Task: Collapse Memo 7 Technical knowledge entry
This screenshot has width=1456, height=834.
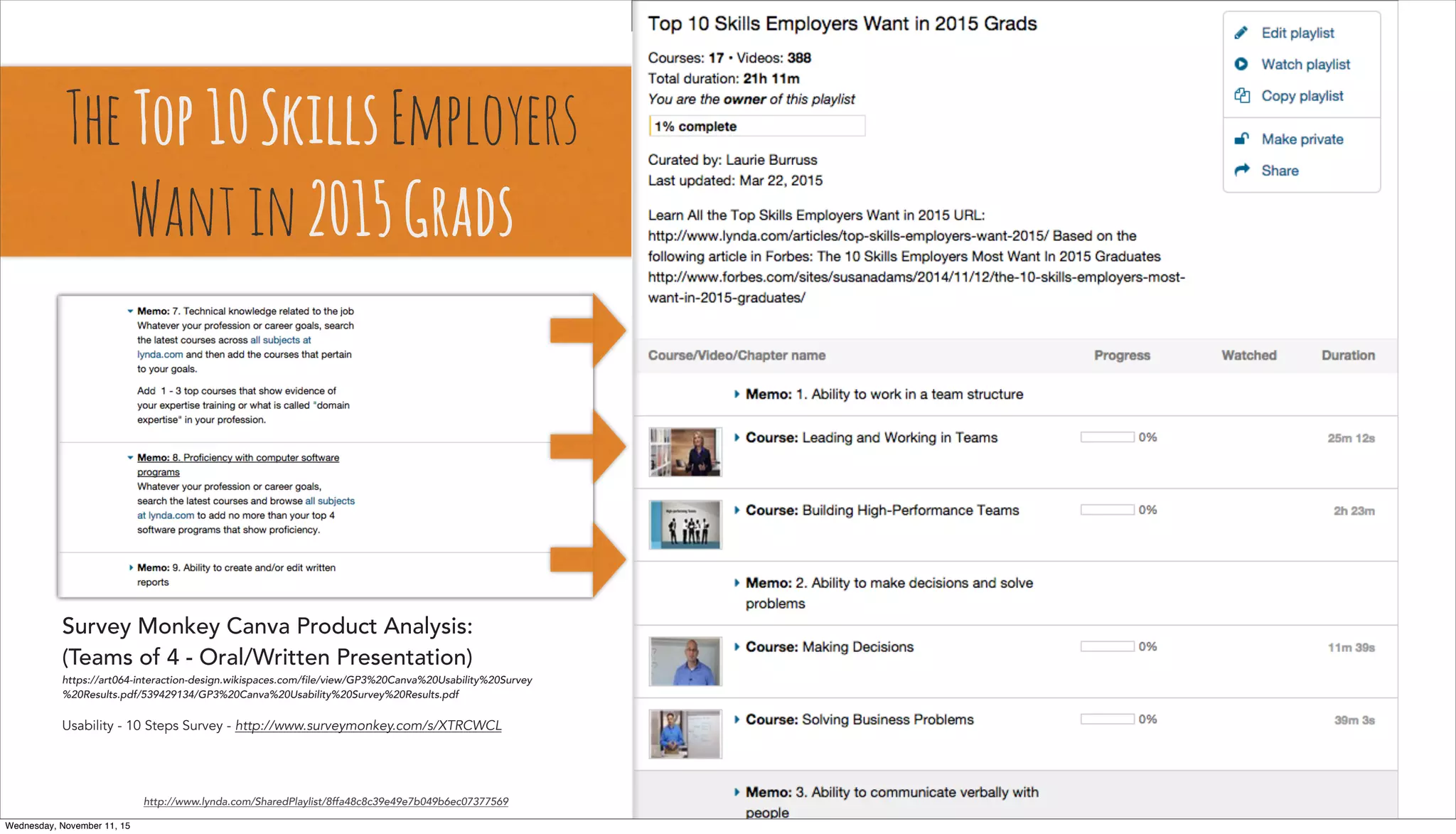Action: [130, 311]
